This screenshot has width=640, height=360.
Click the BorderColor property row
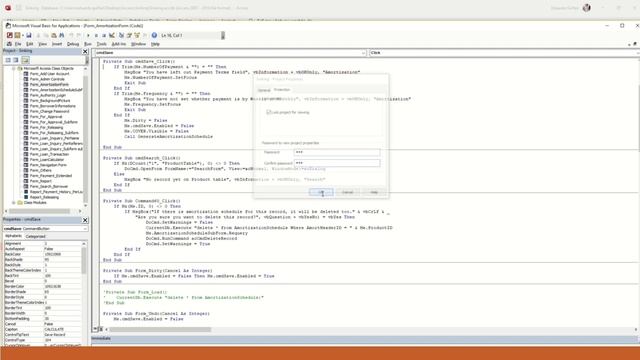click(43, 287)
